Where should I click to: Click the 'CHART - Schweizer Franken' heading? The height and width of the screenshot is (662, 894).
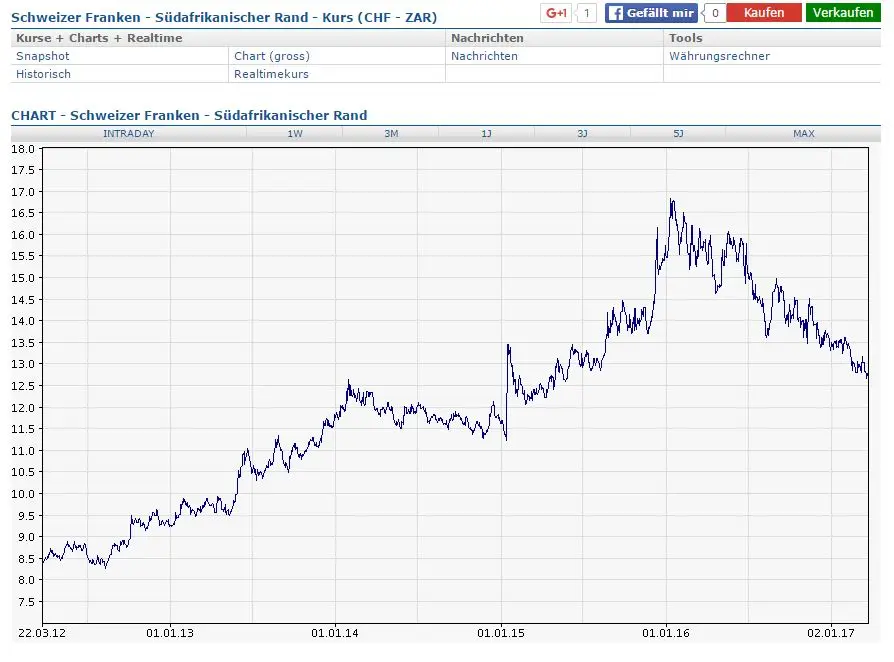pos(189,115)
